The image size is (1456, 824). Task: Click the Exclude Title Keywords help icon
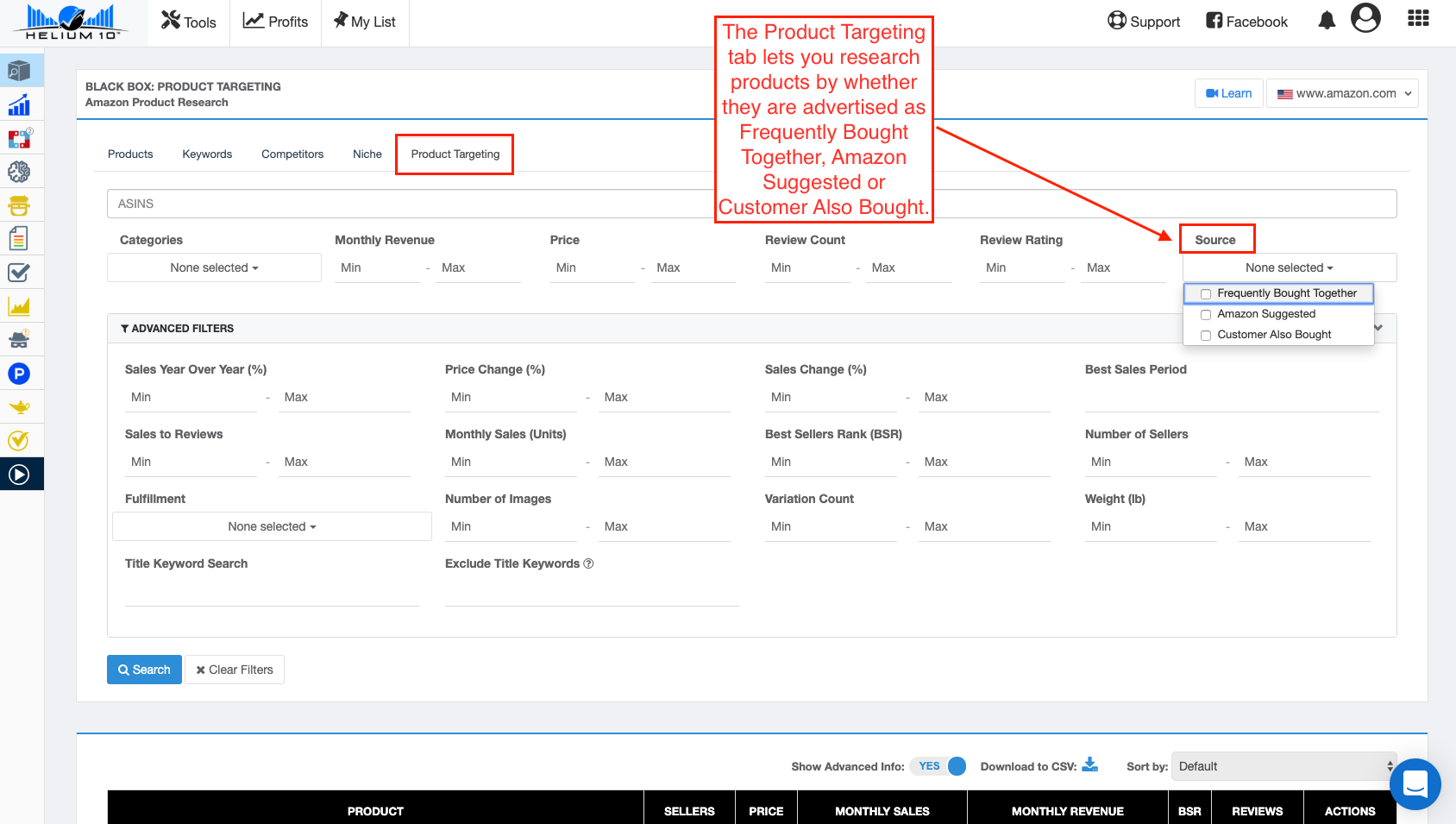click(x=588, y=563)
